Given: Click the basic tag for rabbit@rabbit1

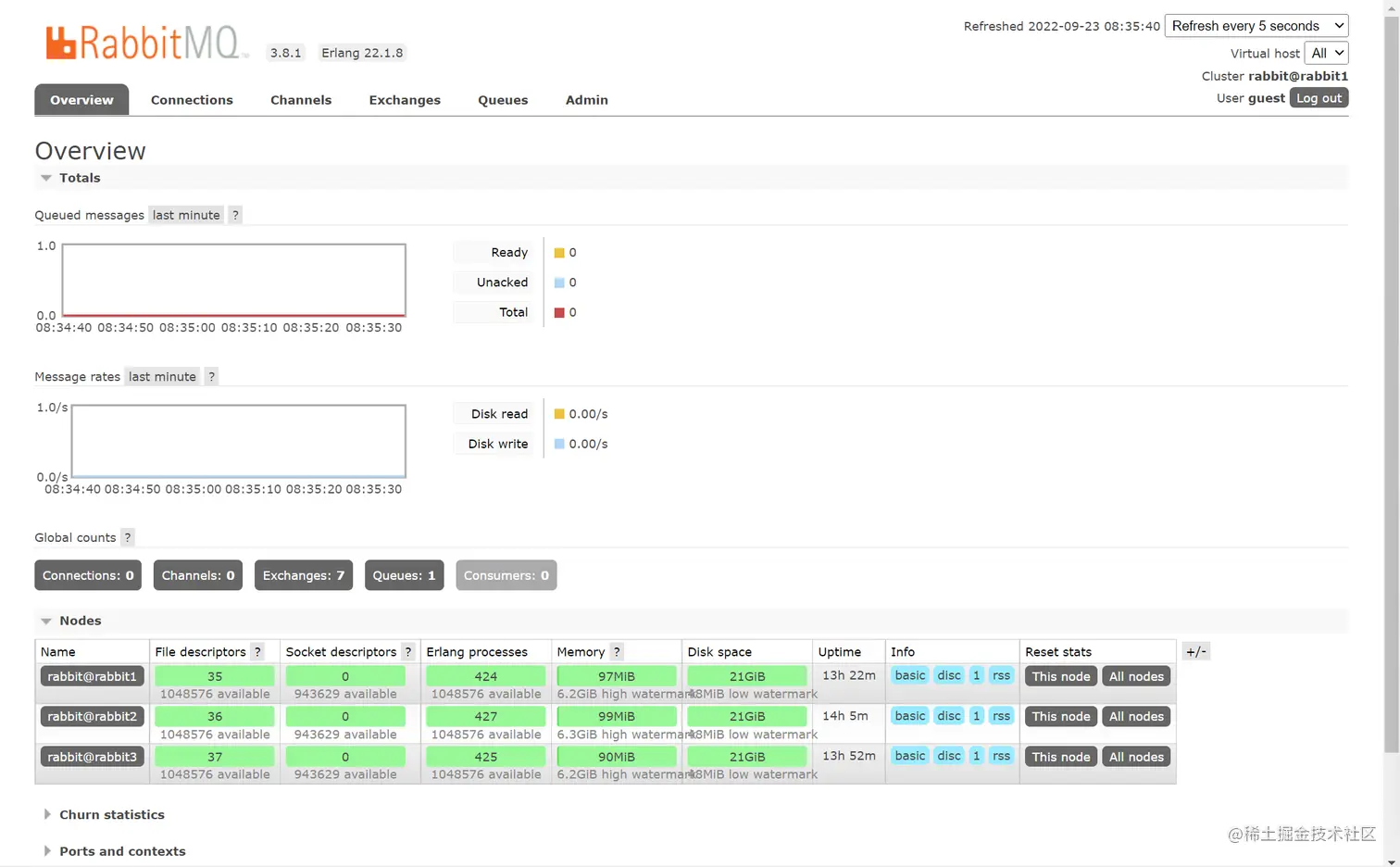Looking at the screenshot, I should point(910,675).
